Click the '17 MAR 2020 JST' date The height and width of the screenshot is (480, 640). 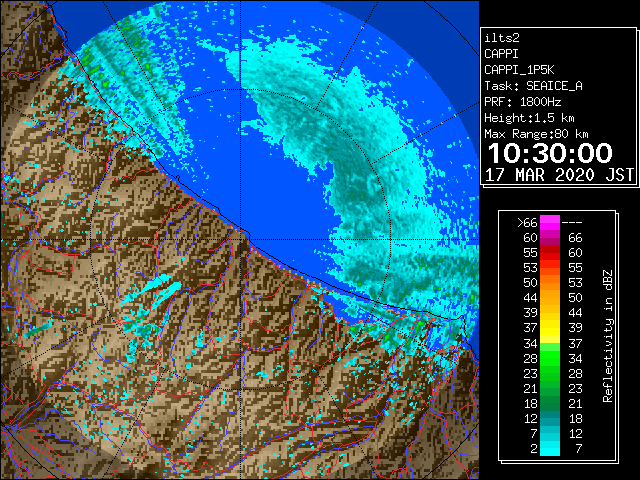point(560,175)
